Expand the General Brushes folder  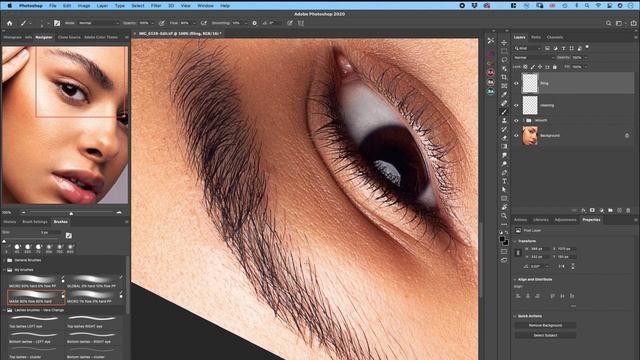click(x=4, y=260)
